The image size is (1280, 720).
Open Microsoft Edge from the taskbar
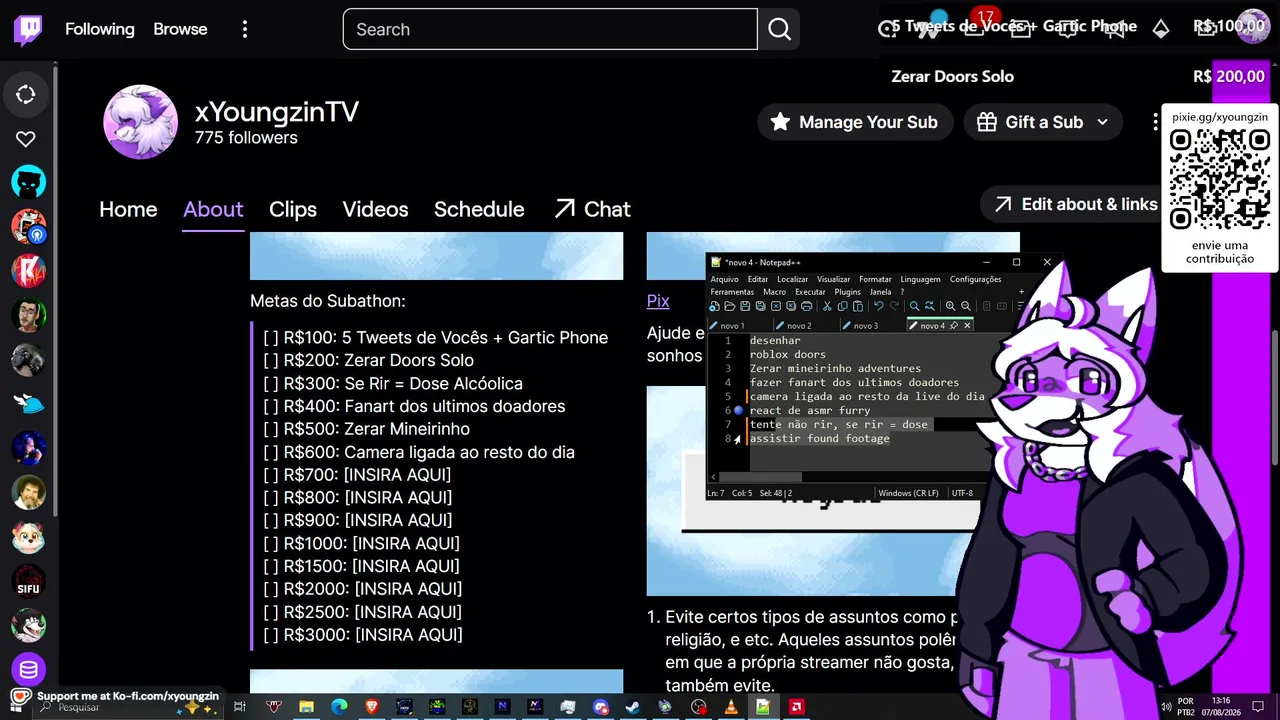(339, 707)
